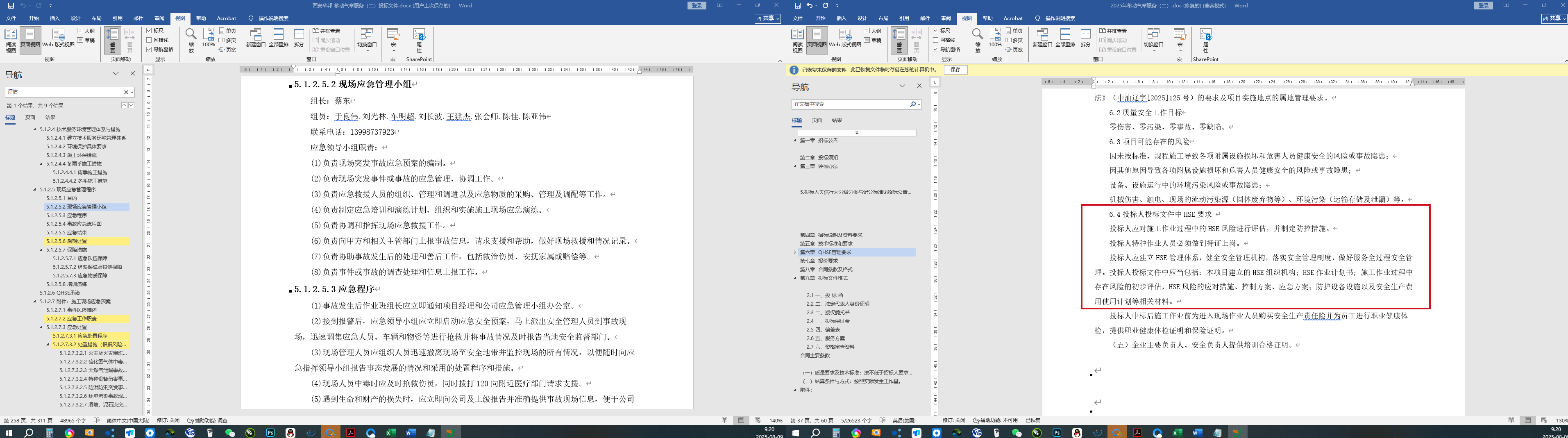Image resolution: width=1568 pixels, height=438 pixels.
Task: Click the 100% zoom icon in left ribbon
Action: pyautogui.click(x=208, y=38)
